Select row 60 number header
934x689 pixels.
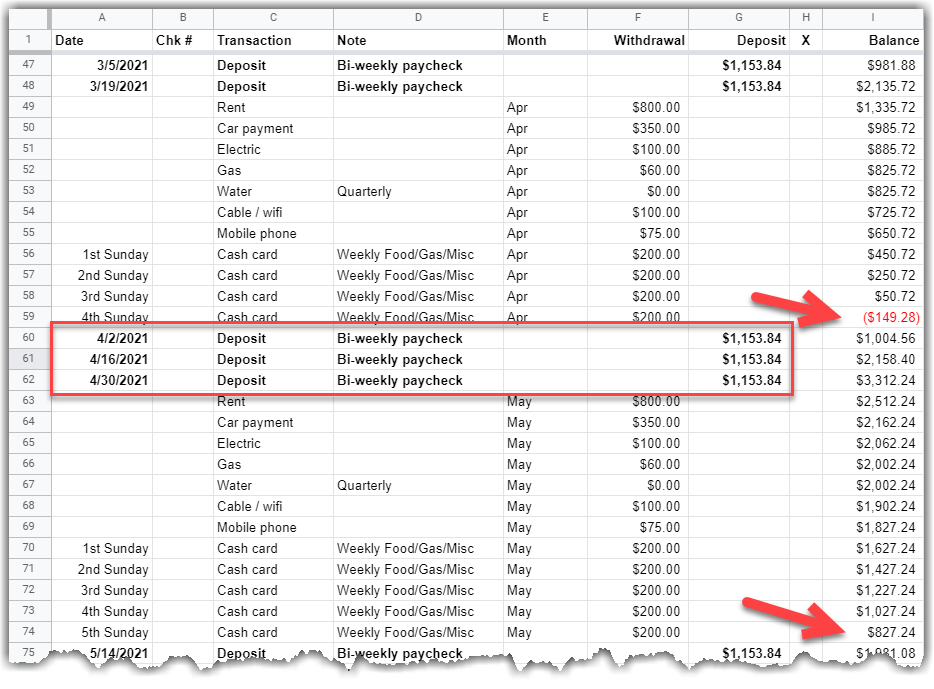point(28,338)
